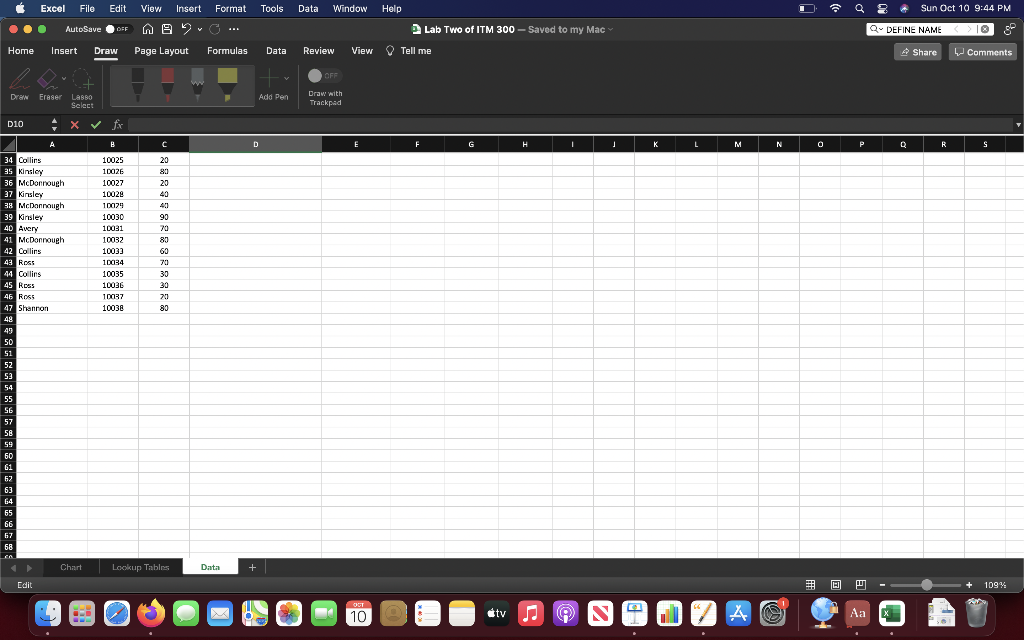Select the Draw tool

click(18, 85)
